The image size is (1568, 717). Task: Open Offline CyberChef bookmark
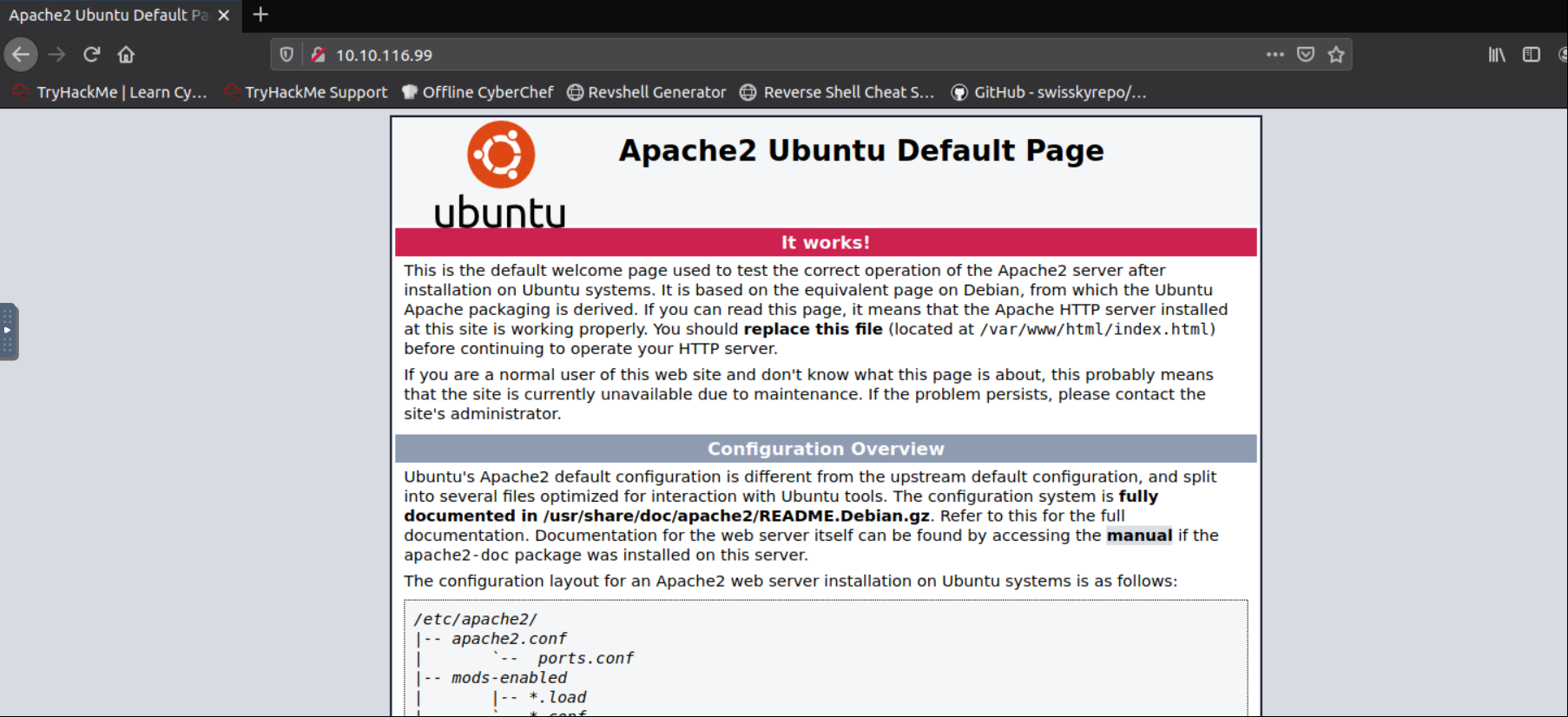[x=478, y=92]
